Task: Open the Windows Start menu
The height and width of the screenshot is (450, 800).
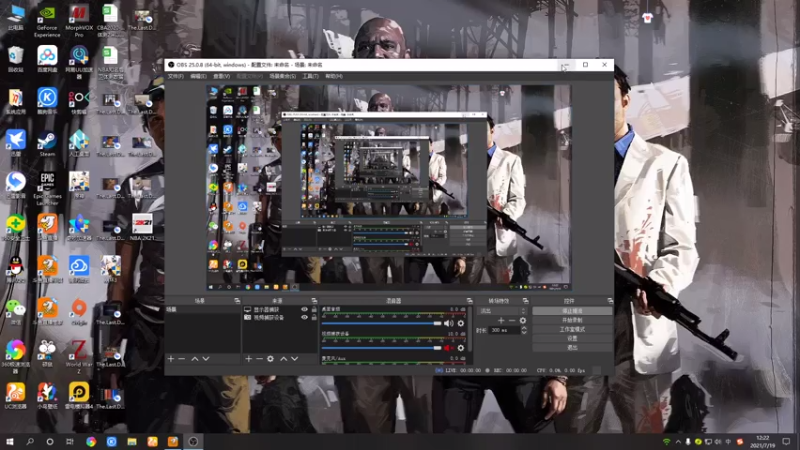Action: point(10,441)
